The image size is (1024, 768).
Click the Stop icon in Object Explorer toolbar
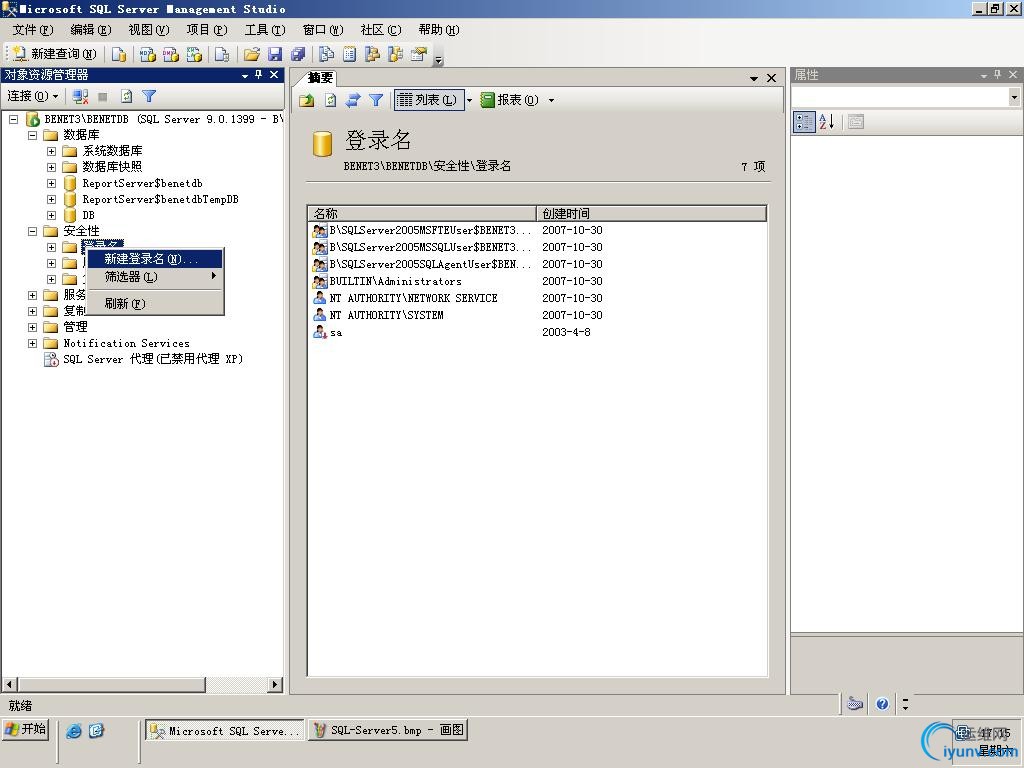tap(103, 97)
